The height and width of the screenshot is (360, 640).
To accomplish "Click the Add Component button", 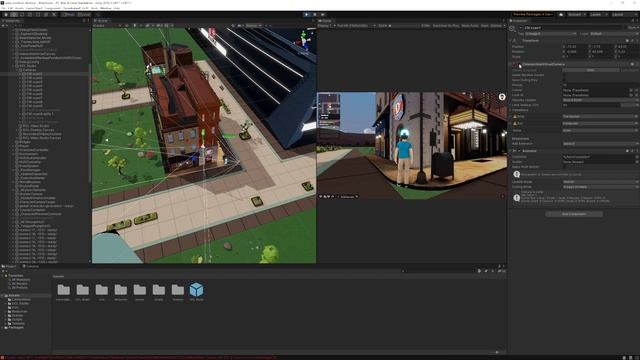I will 574,214.
